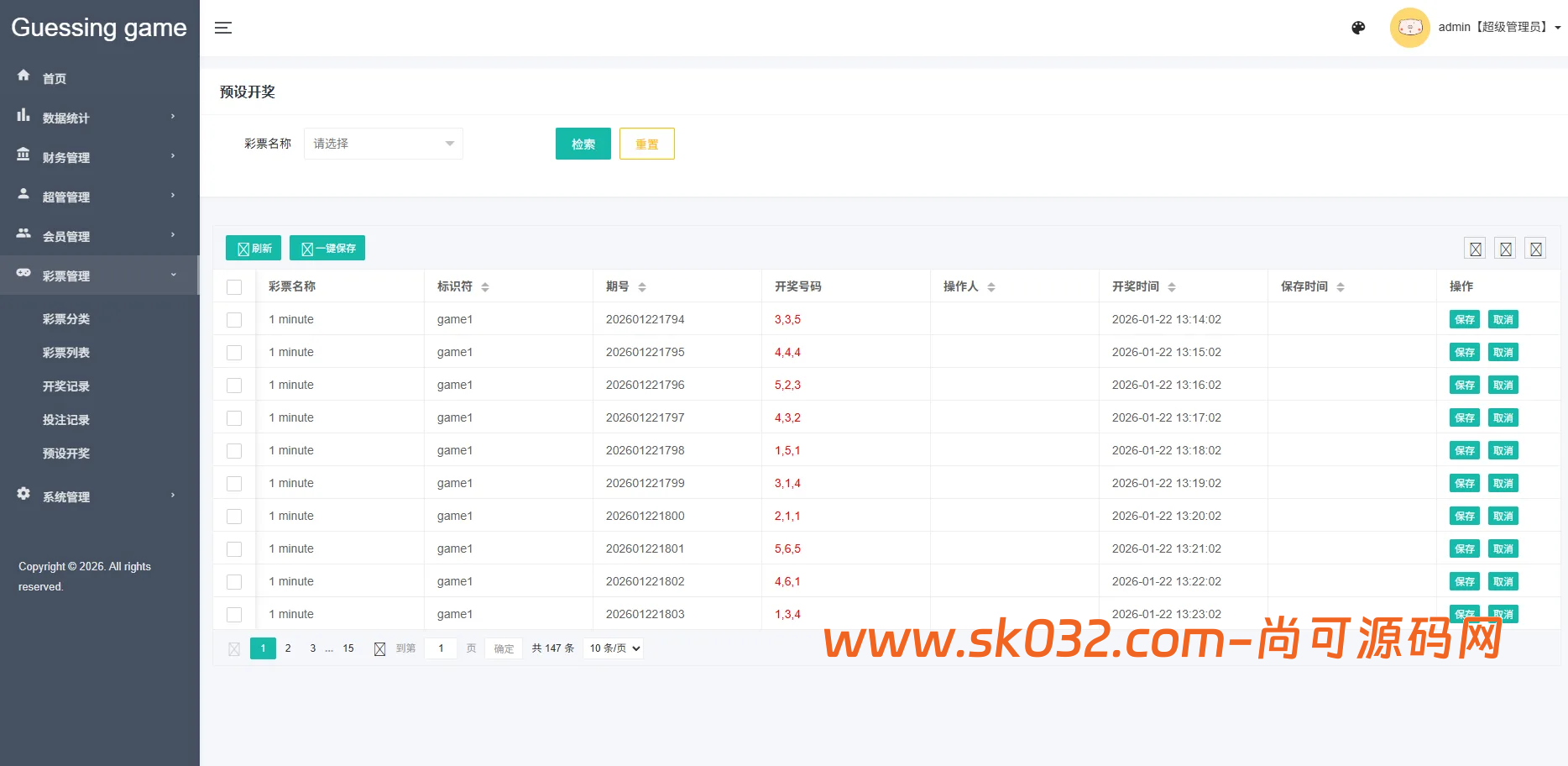
Task: Open the theme color palette icon
Action: [x=1358, y=28]
